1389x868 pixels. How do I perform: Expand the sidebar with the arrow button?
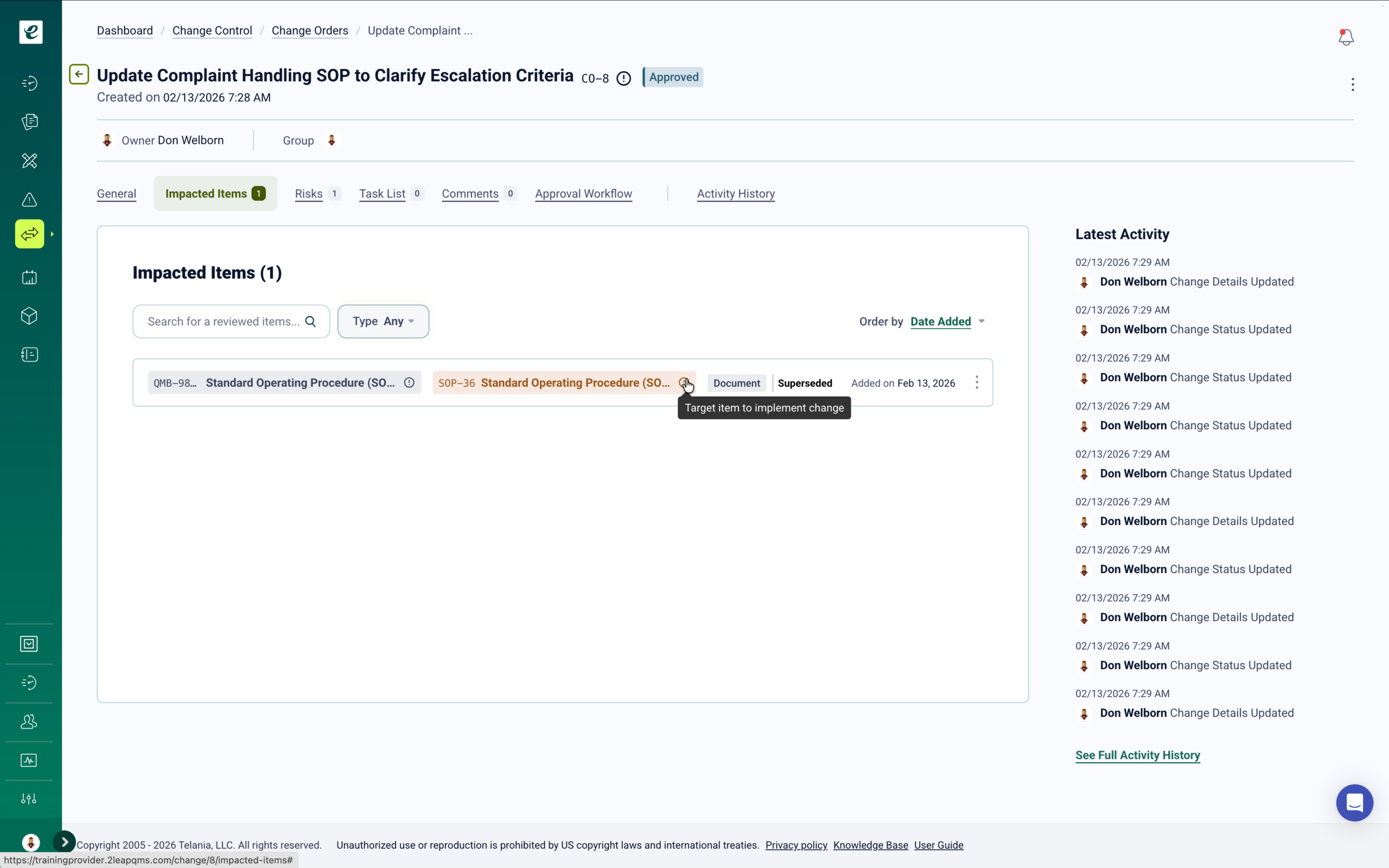click(64, 841)
